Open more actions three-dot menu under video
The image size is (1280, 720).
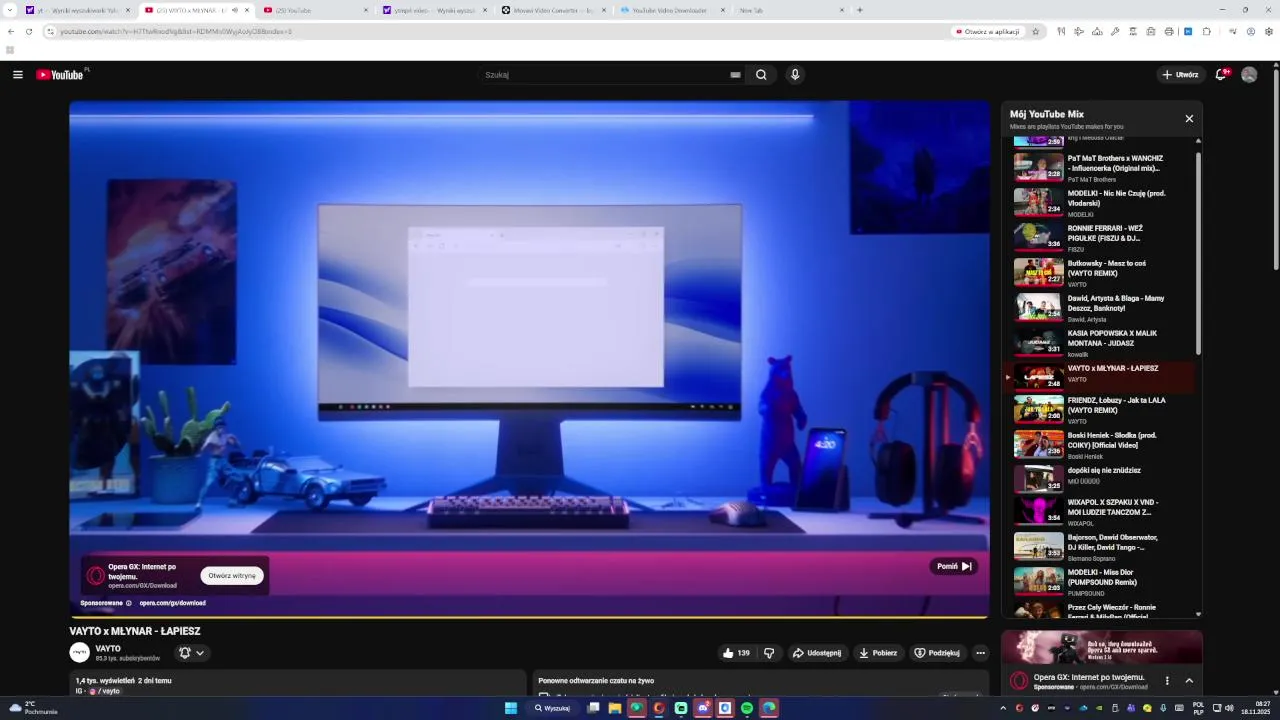coord(980,653)
